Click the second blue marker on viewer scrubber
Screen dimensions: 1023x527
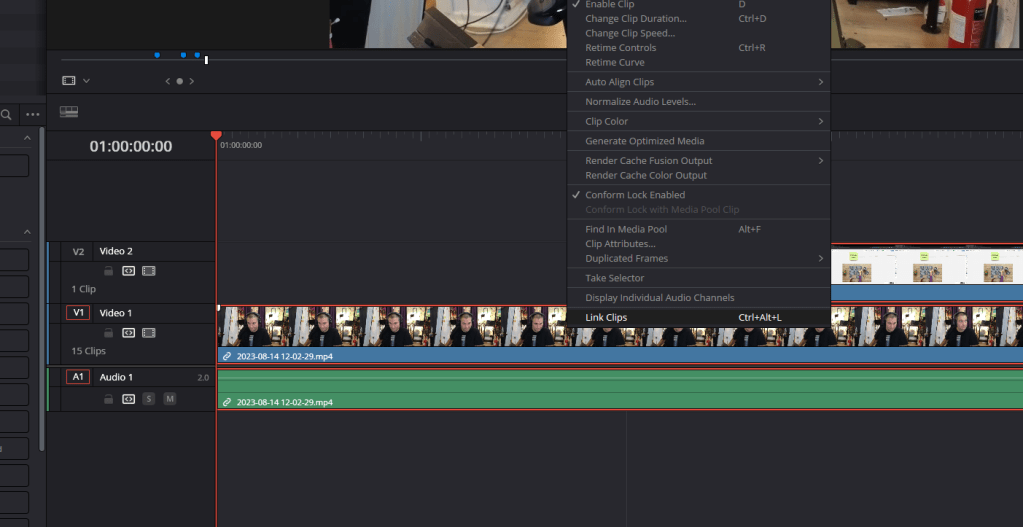click(183, 55)
